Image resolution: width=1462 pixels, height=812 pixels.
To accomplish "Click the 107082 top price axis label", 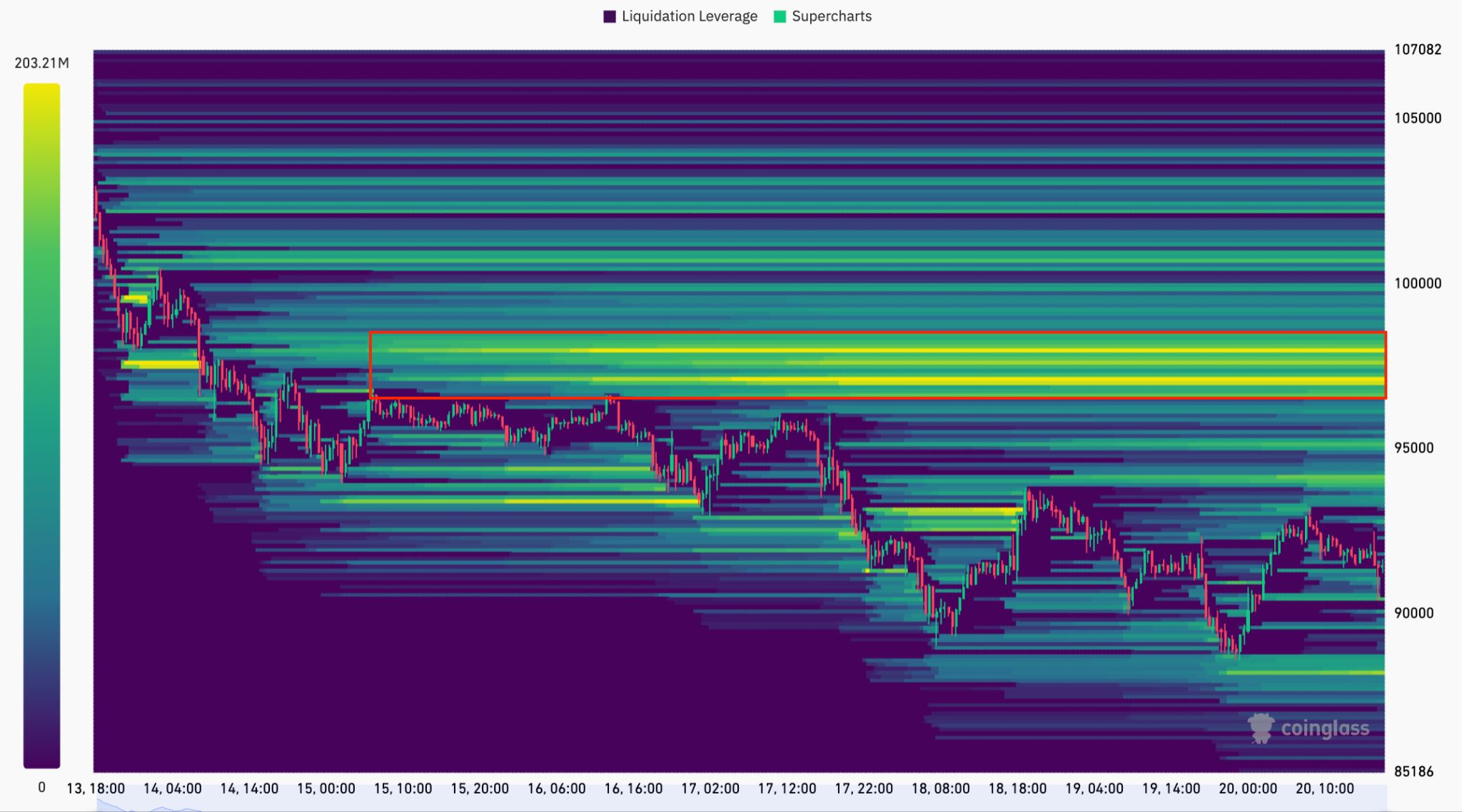I will coord(1417,50).
